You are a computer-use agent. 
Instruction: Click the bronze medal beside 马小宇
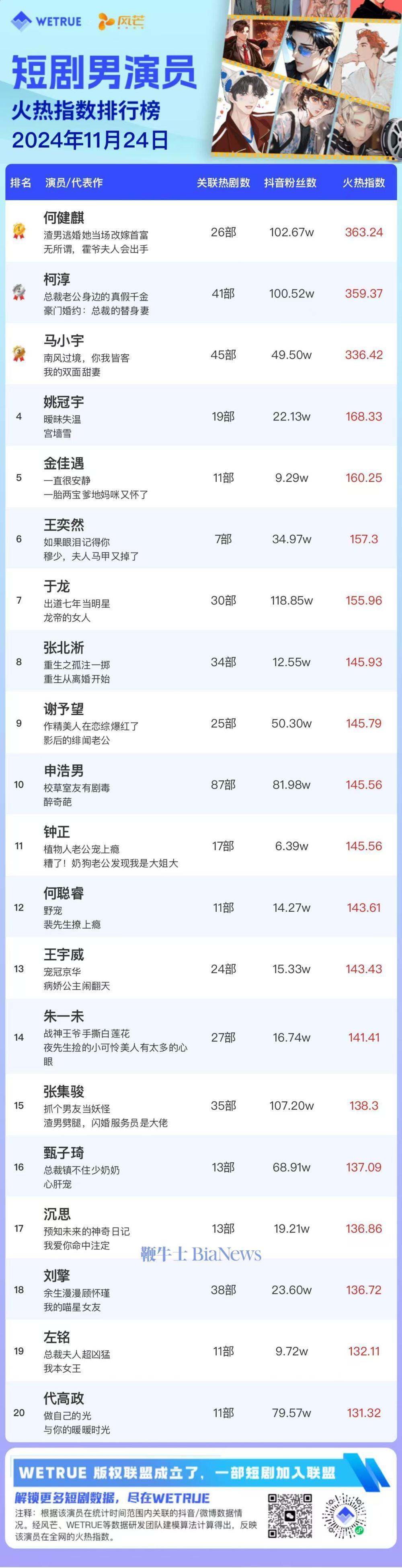[19, 354]
